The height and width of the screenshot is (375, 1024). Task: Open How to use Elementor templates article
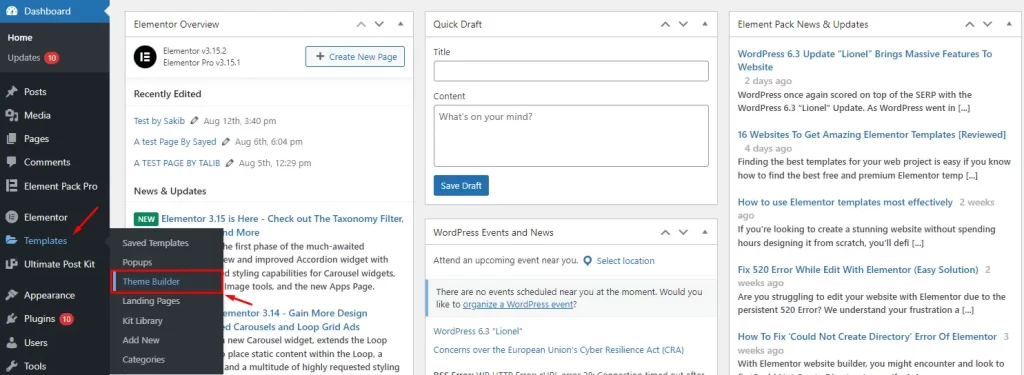(x=845, y=203)
